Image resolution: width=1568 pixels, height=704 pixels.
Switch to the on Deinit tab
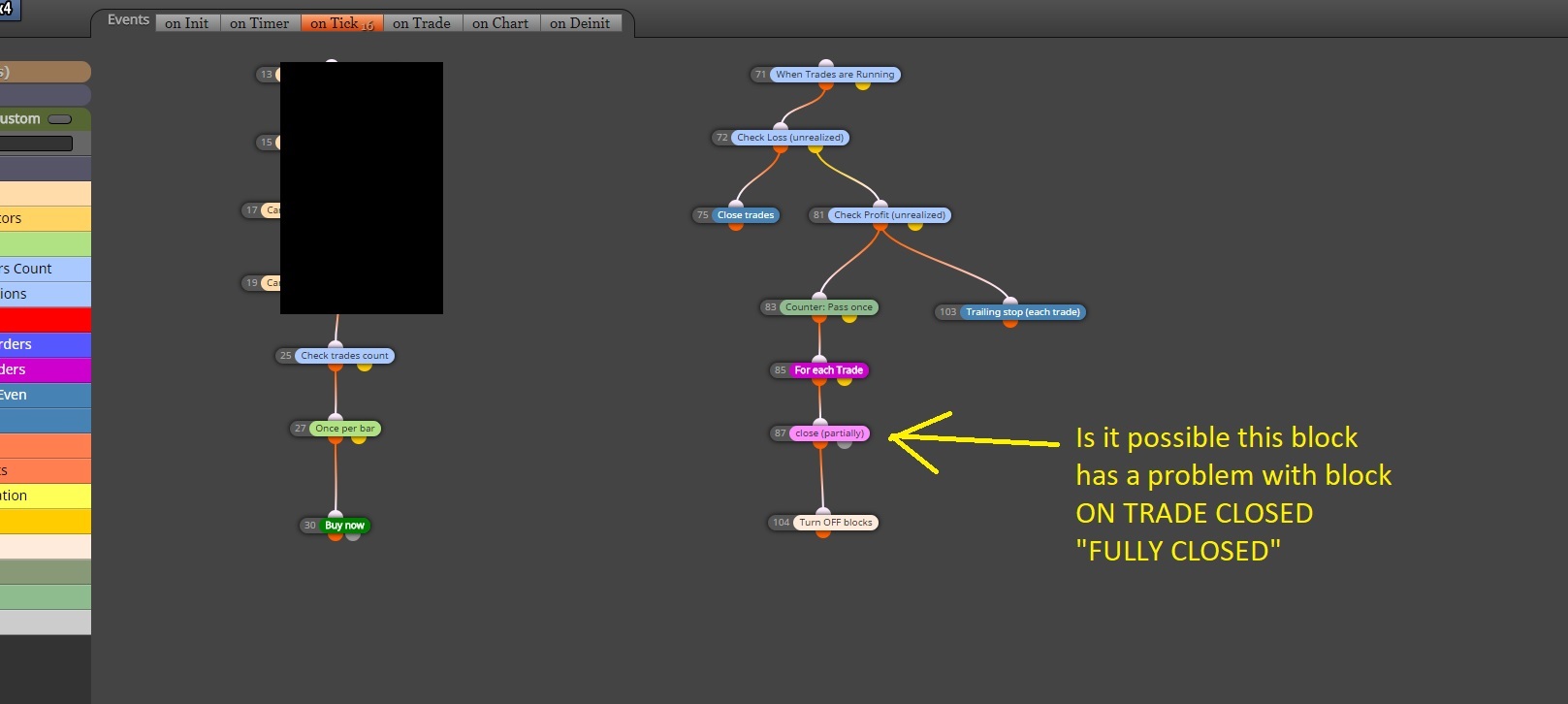[x=580, y=23]
